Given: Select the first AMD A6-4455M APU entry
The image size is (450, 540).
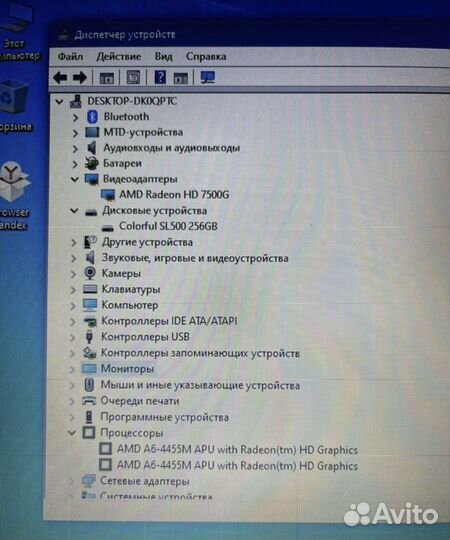Looking at the screenshot, I should click(x=237, y=449).
